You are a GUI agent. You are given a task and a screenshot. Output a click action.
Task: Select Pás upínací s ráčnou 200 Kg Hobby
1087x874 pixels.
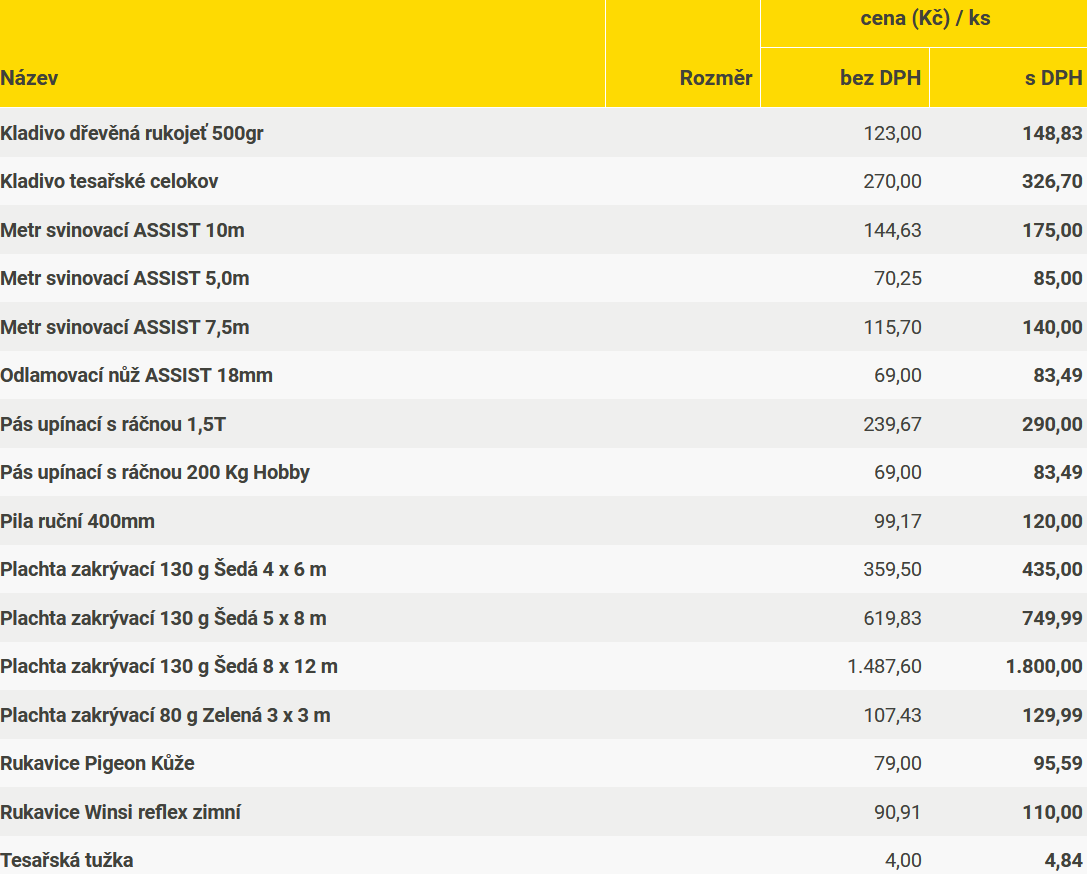click(x=155, y=473)
